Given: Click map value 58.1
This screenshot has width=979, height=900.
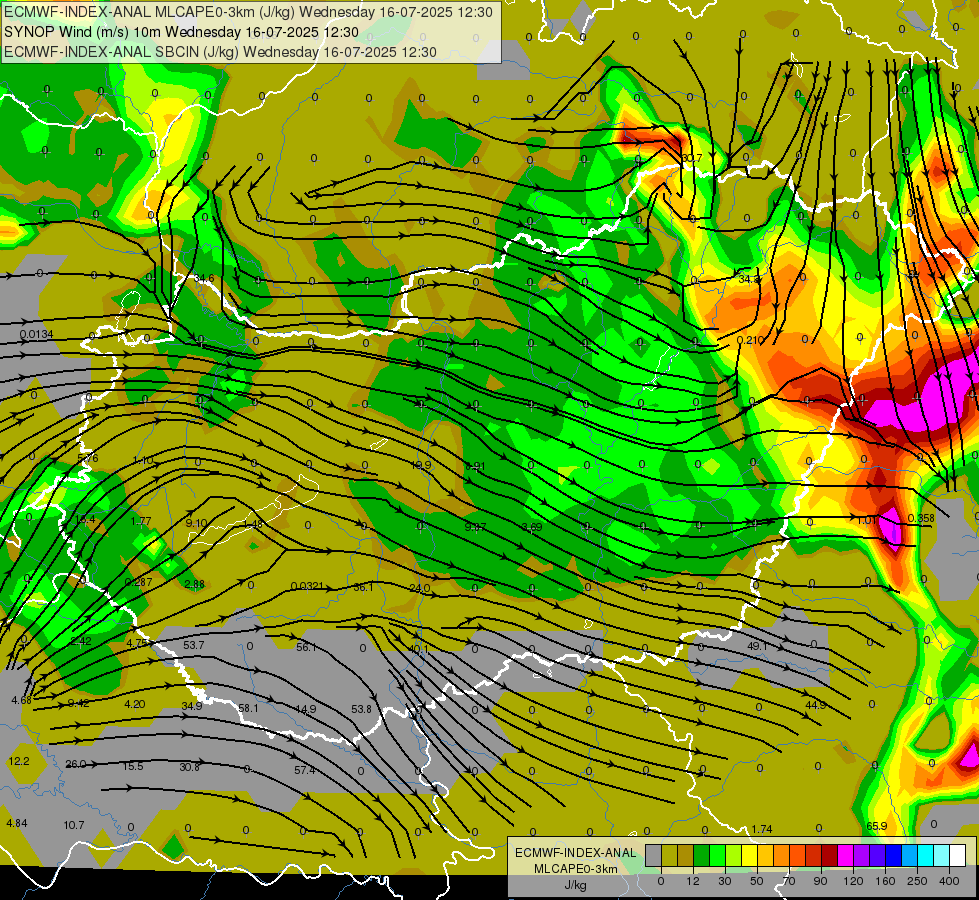Looking at the screenshot, I should (x=248, y=708).
